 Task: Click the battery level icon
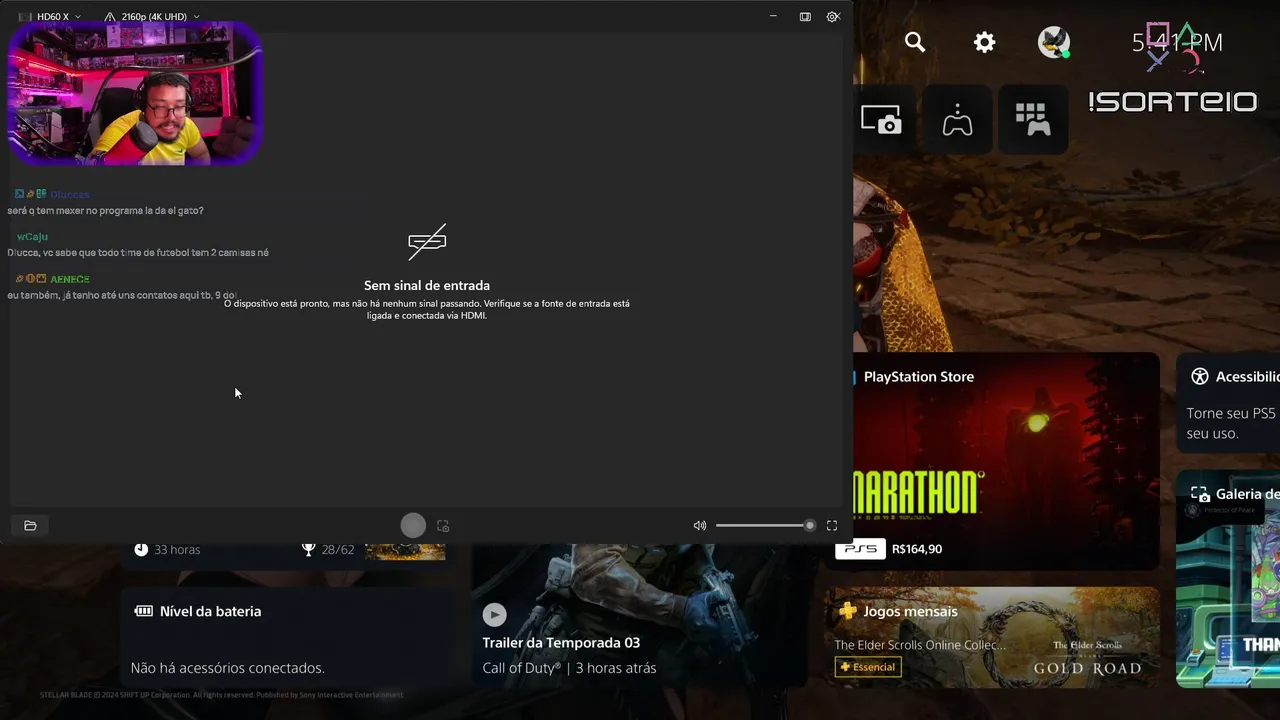click(143, 611)
